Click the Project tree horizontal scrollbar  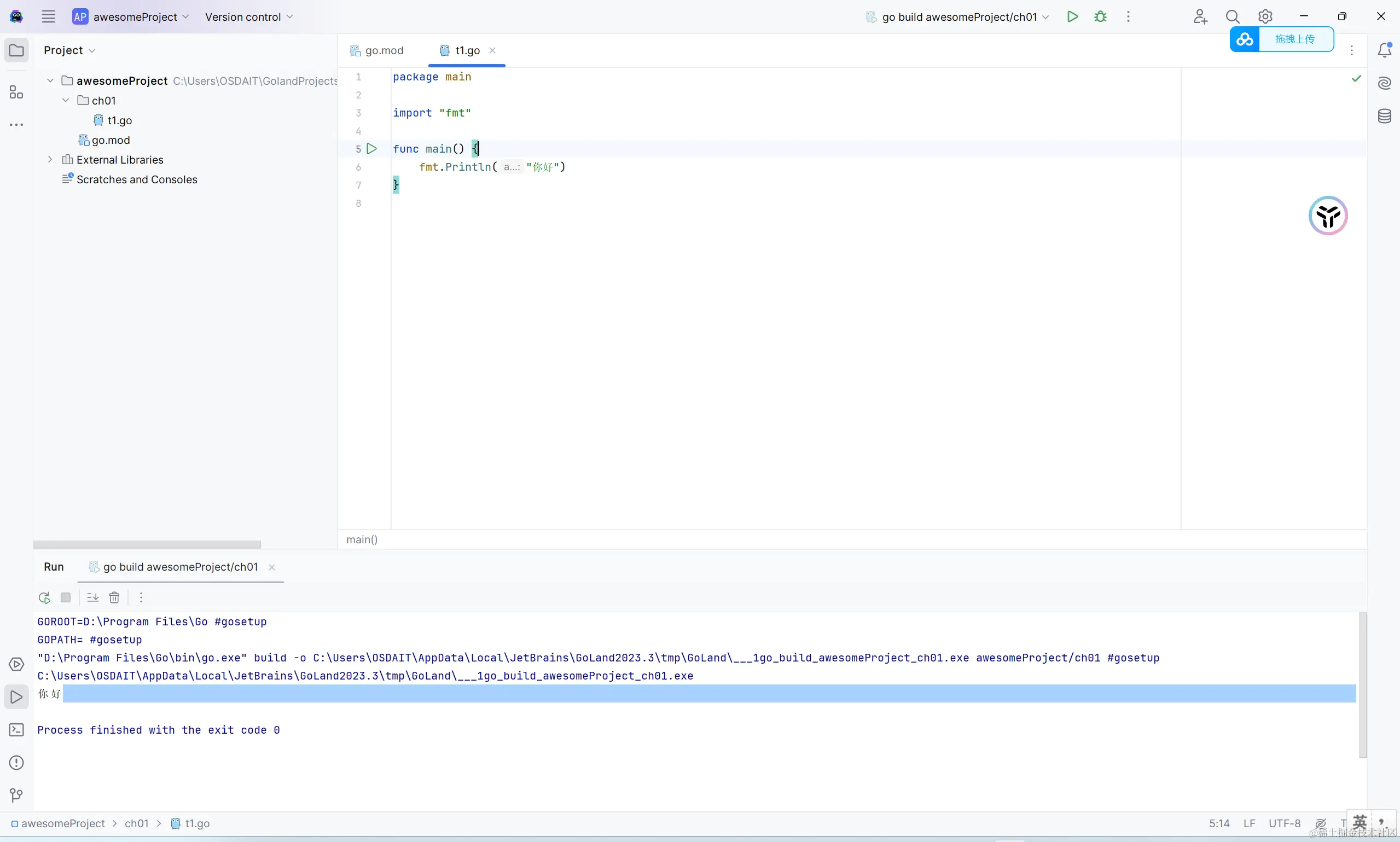coord(147,545)
